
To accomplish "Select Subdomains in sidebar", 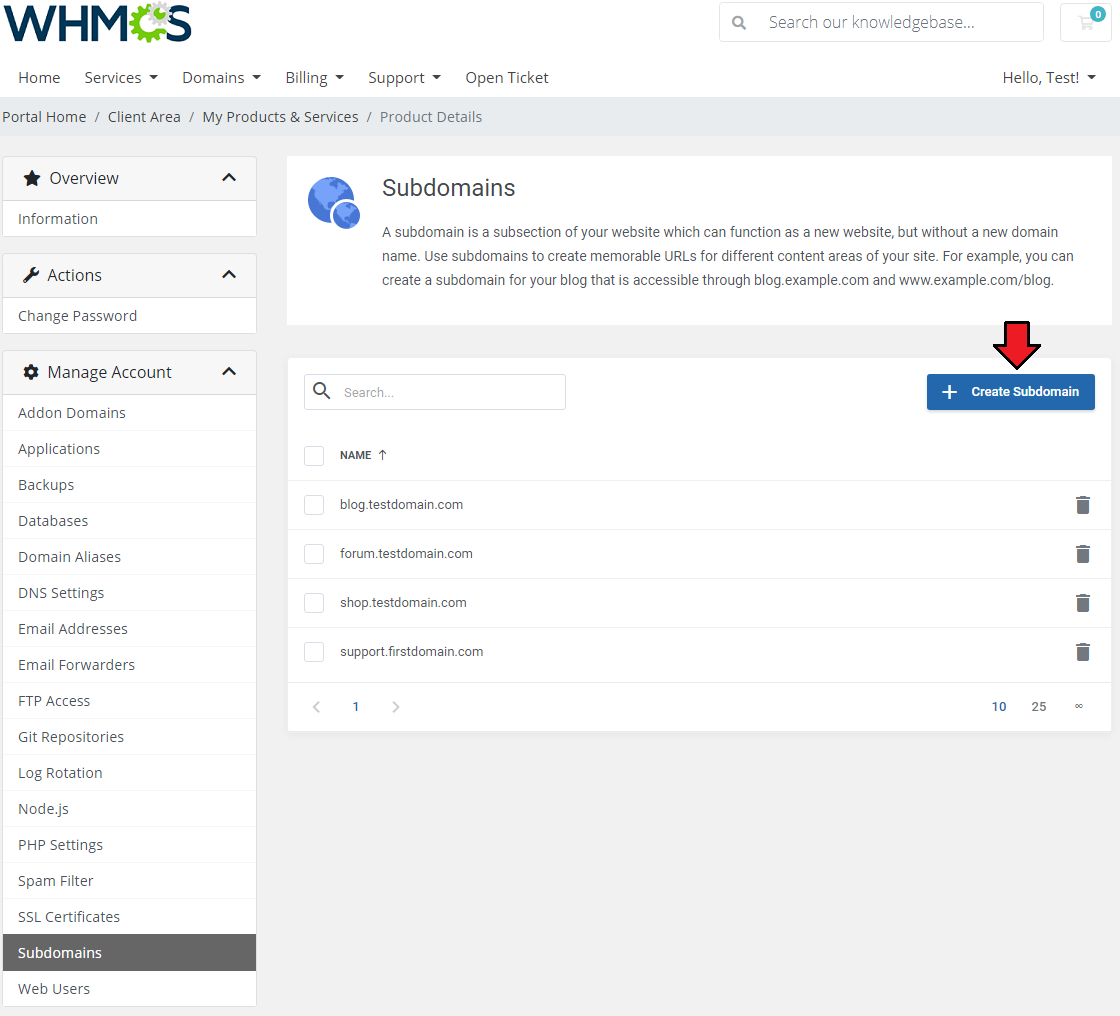I will pyautogui.click(x=129, y=953).
